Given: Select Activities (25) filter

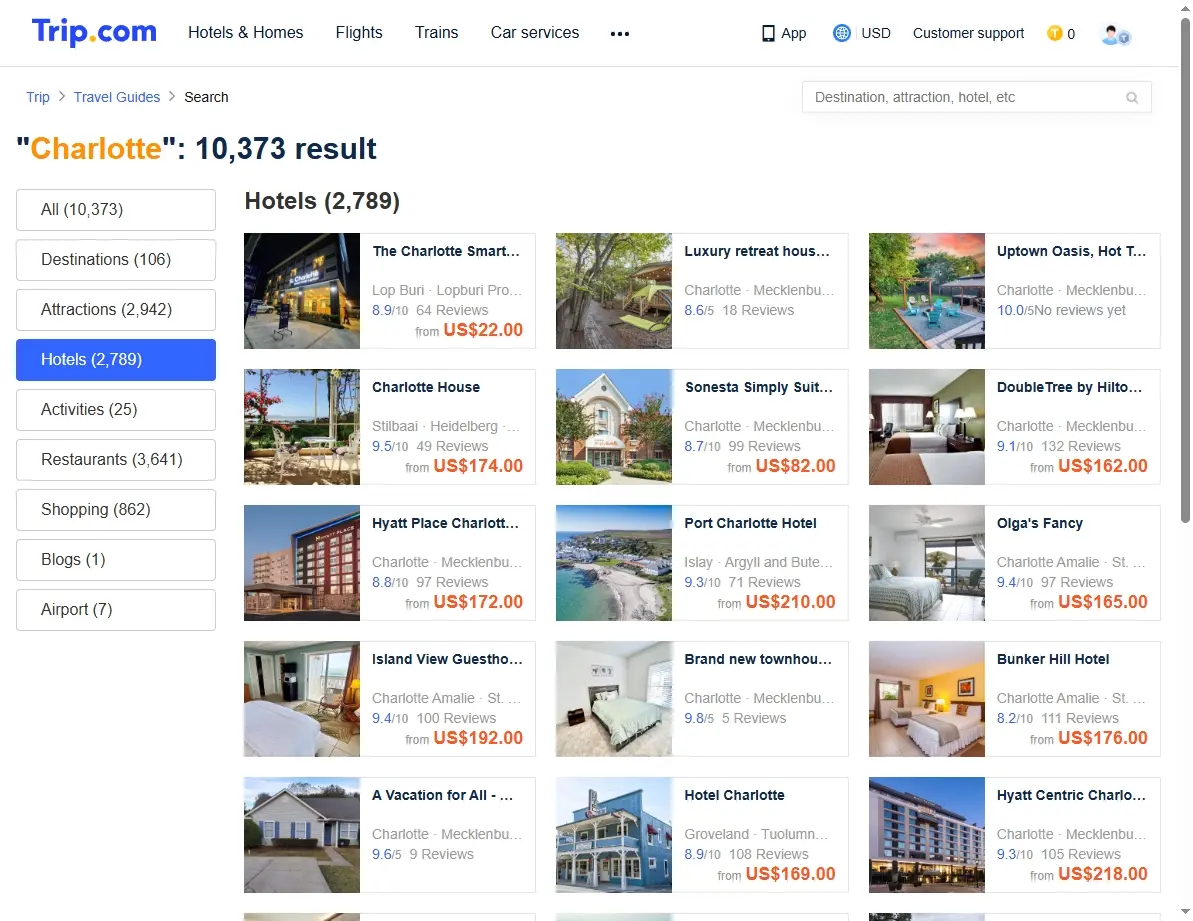Looking at the screenshot, I should tap(116, 410).
